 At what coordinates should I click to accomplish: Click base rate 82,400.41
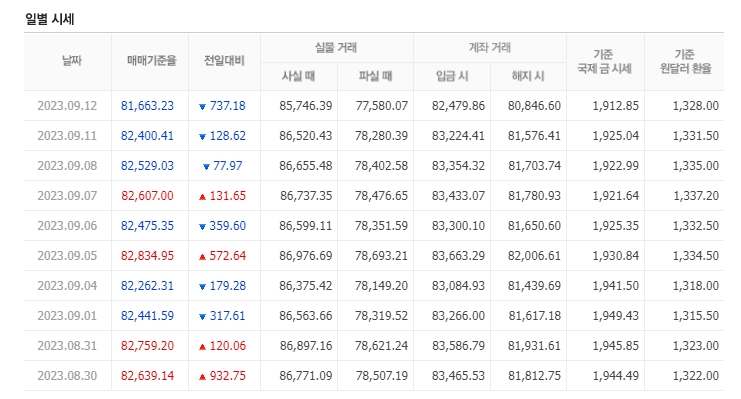pos(147,136)
